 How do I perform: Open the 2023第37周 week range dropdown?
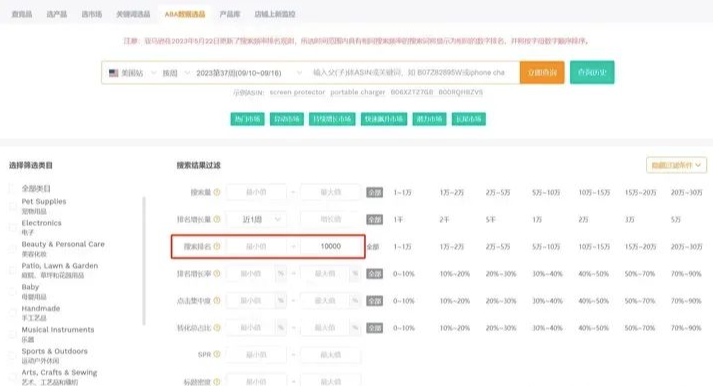pyautogui.click(x=248, y=73)
